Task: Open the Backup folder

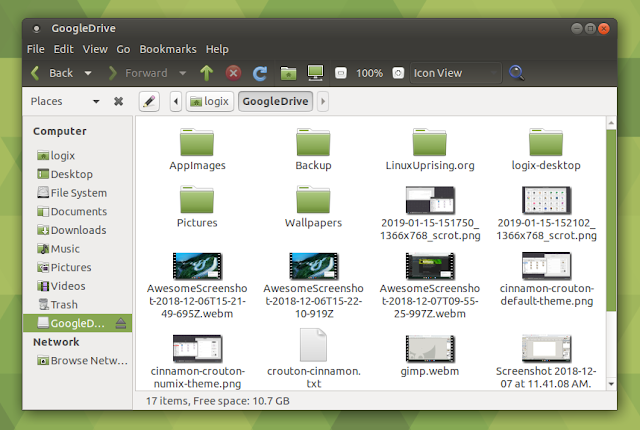Action: tap(313, 149)
